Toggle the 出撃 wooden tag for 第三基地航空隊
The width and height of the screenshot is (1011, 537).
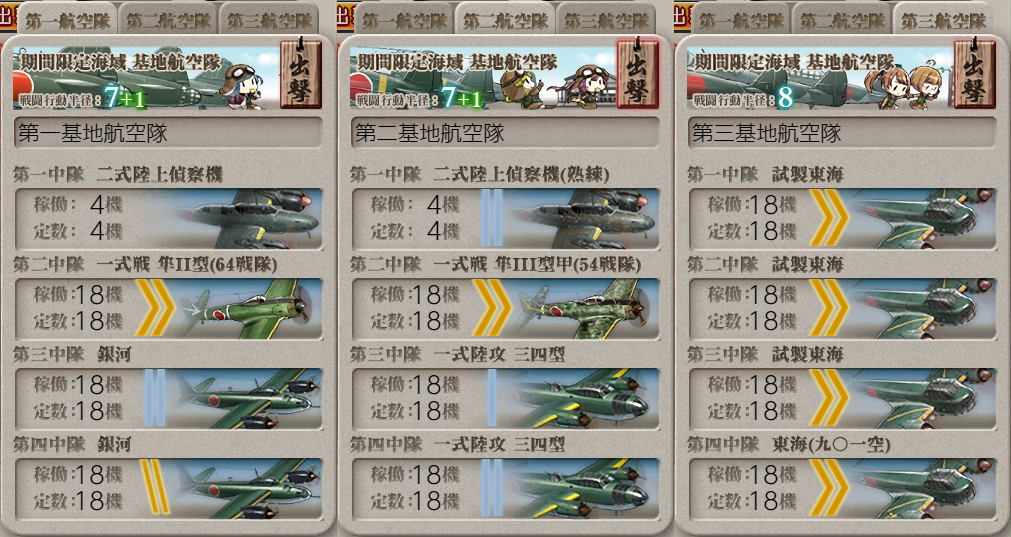pyautogui.click(x=974, y=73)
